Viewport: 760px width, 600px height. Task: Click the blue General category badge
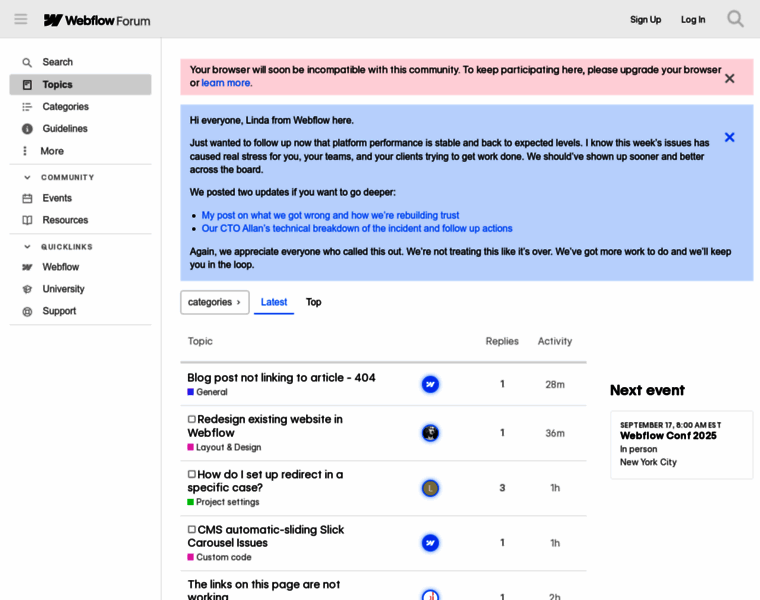(207, 392)
